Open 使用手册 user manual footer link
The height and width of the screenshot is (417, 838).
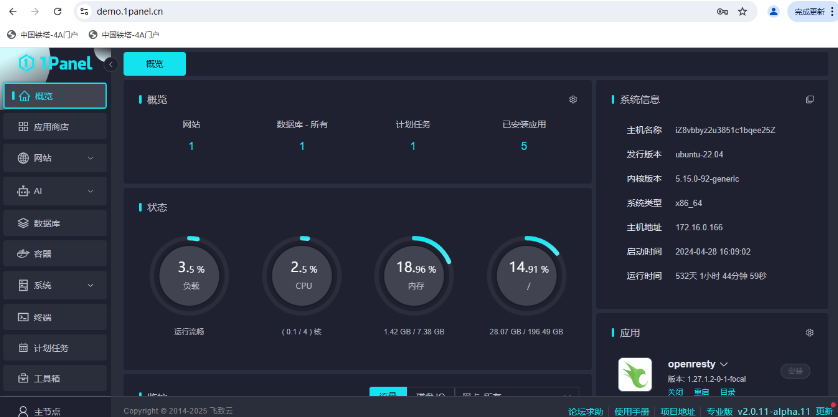[632, 412]
